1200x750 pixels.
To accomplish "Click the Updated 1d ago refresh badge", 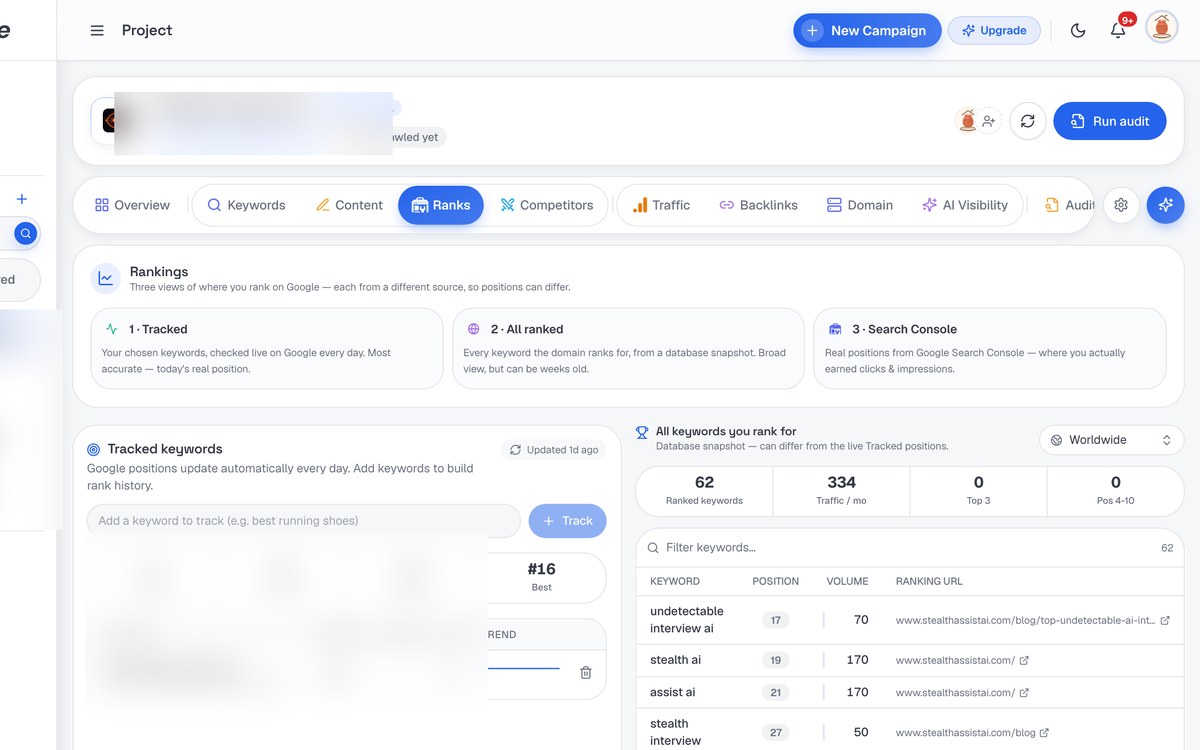I will coord(554,450).
